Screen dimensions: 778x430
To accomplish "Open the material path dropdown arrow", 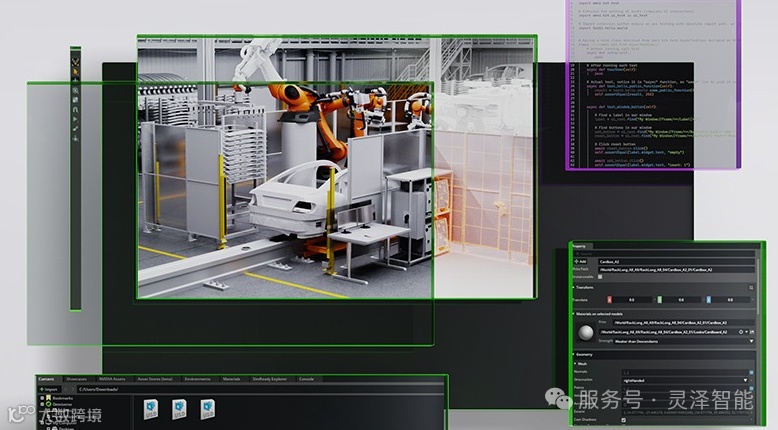I will coord(747,332).
